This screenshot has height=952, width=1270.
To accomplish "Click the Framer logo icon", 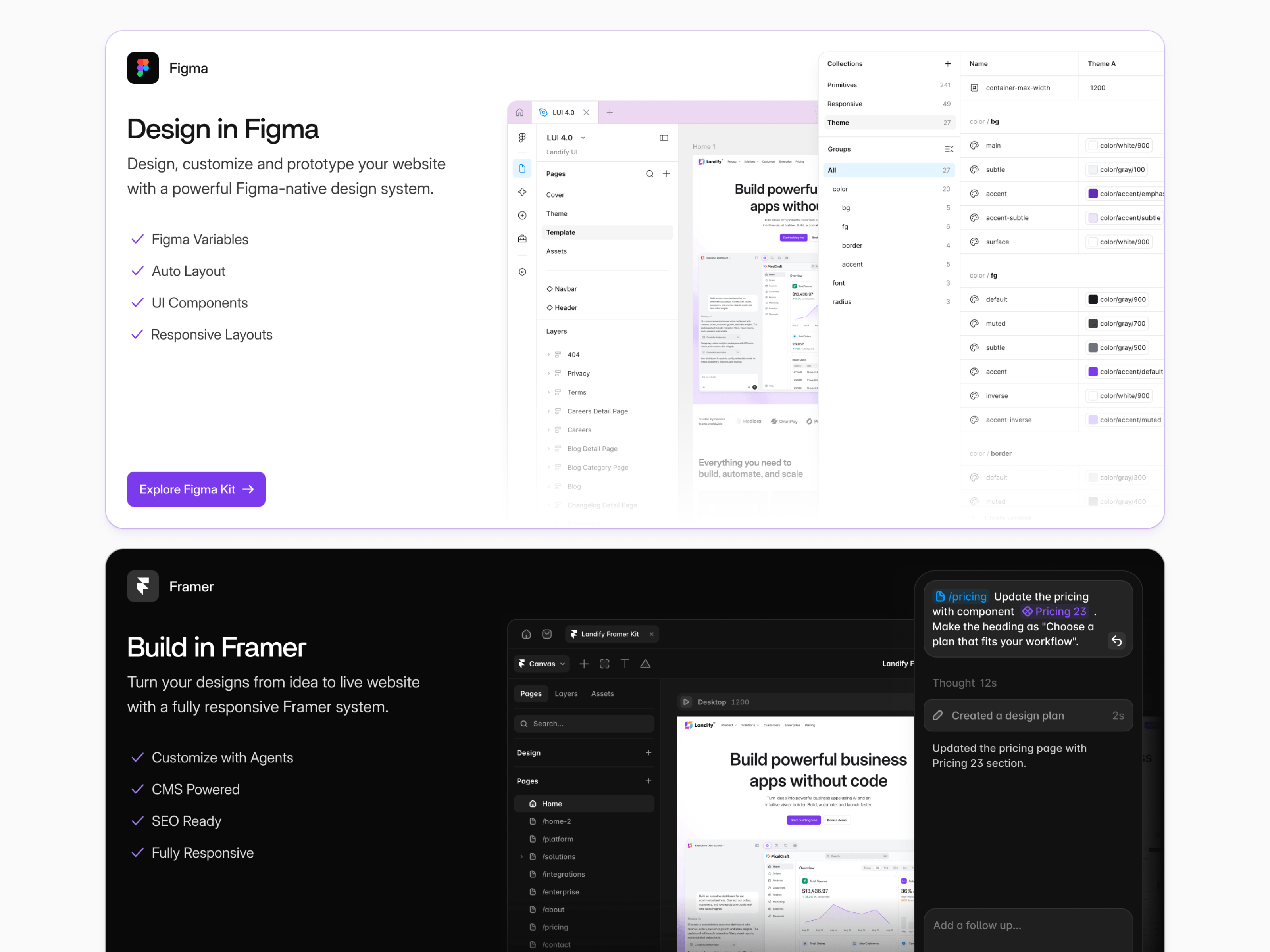I will (143, 586).
